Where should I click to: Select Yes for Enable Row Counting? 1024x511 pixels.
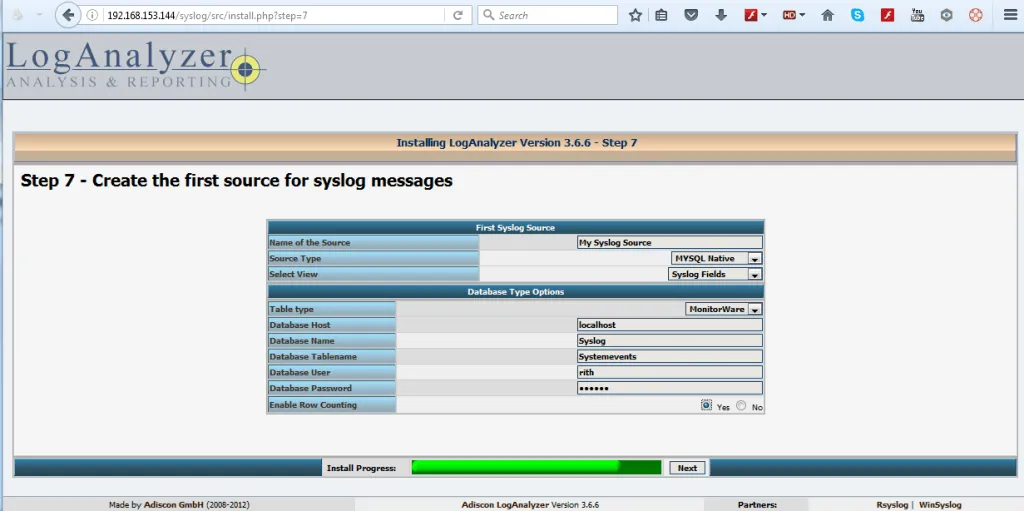[x=706, y=405]
